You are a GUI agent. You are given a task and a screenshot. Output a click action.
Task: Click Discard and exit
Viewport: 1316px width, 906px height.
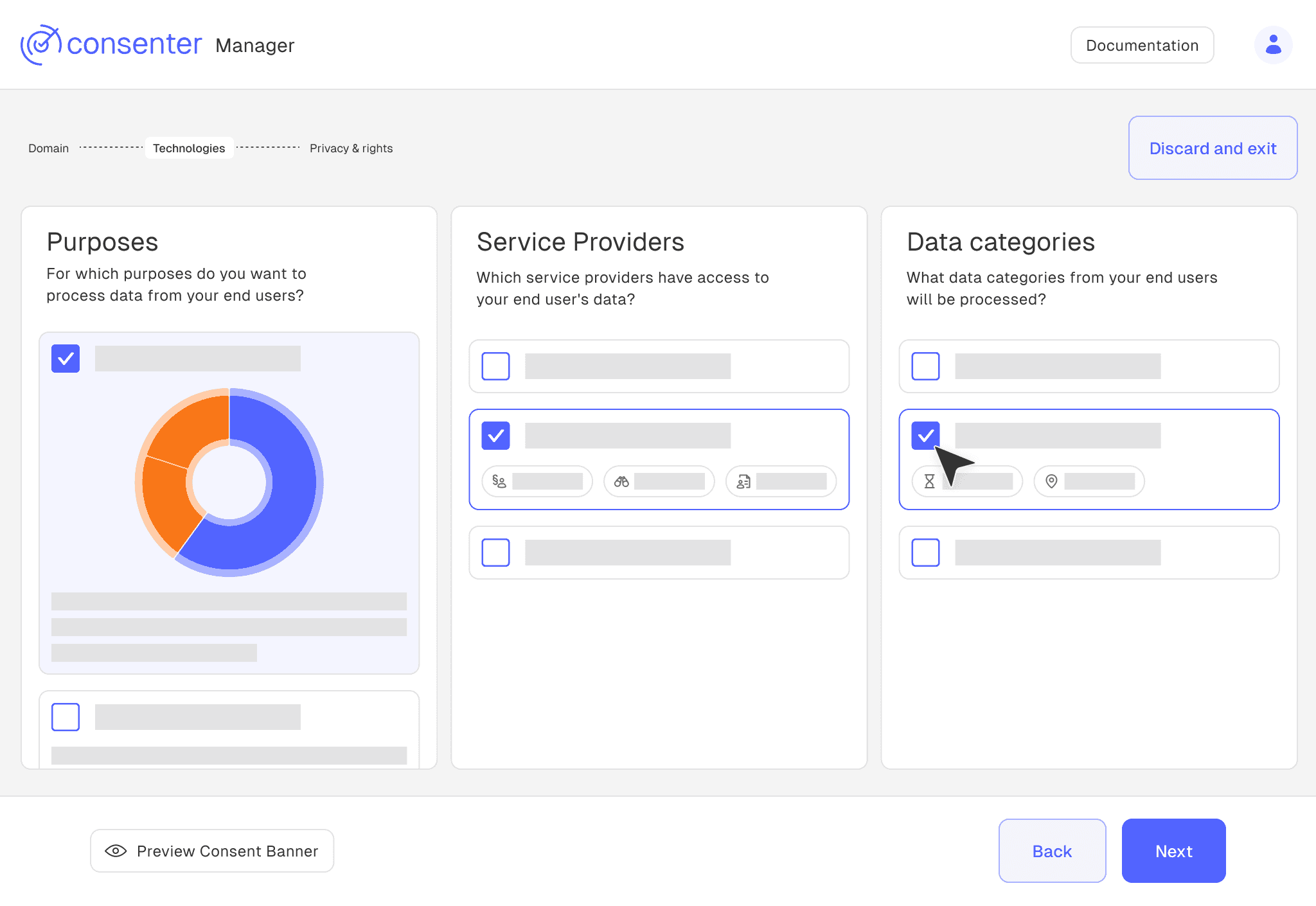[x=1213, y=148]
